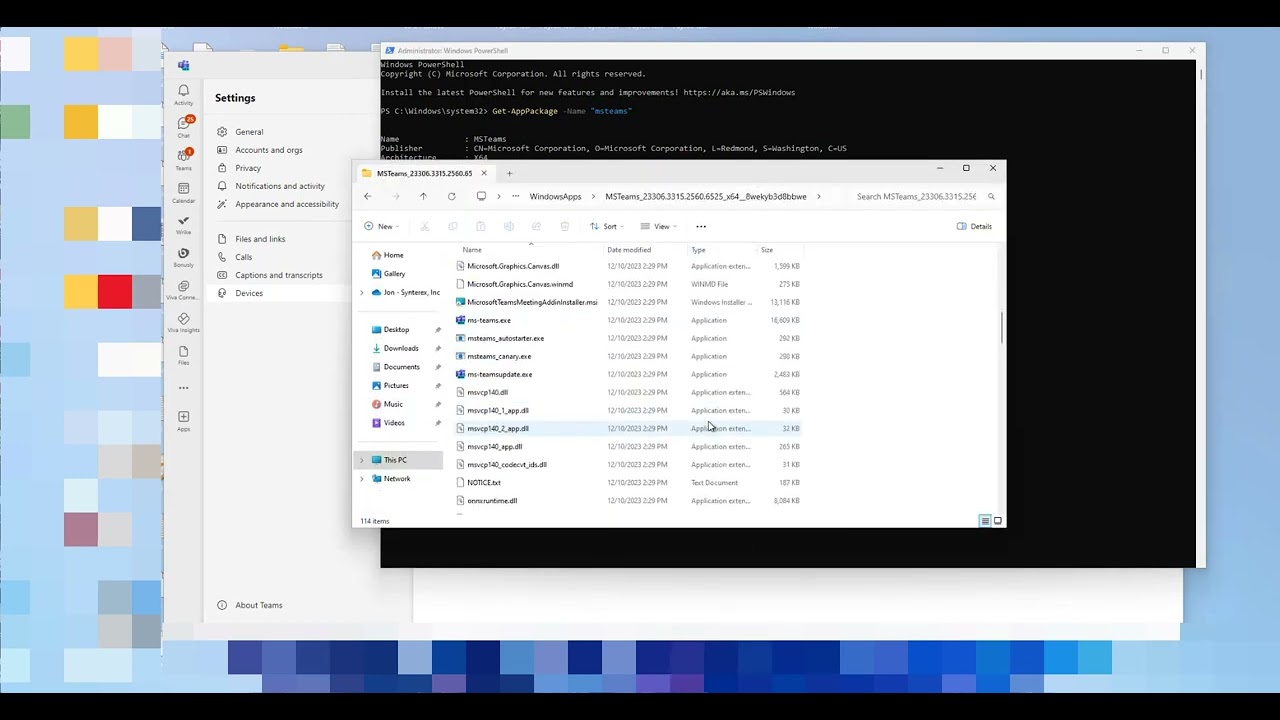The image size is (1280, 720).
Task: Open Activity in Teams sidebar
Action: coord(183,95)
